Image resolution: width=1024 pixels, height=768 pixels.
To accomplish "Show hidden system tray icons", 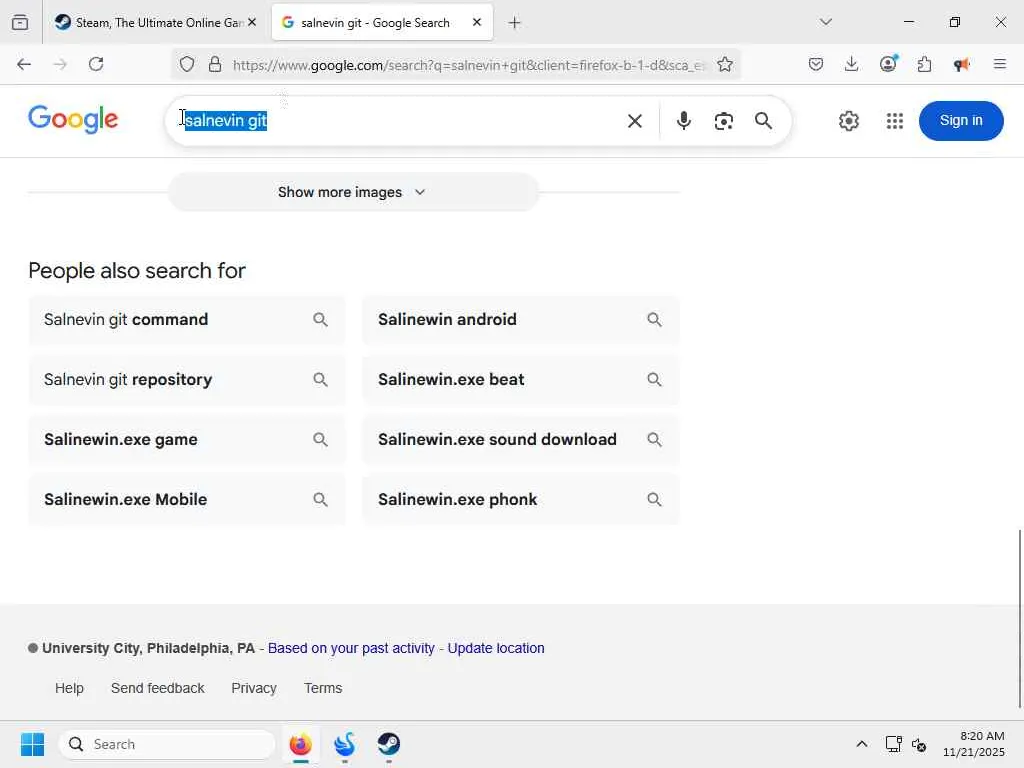I will coord(861,744).
